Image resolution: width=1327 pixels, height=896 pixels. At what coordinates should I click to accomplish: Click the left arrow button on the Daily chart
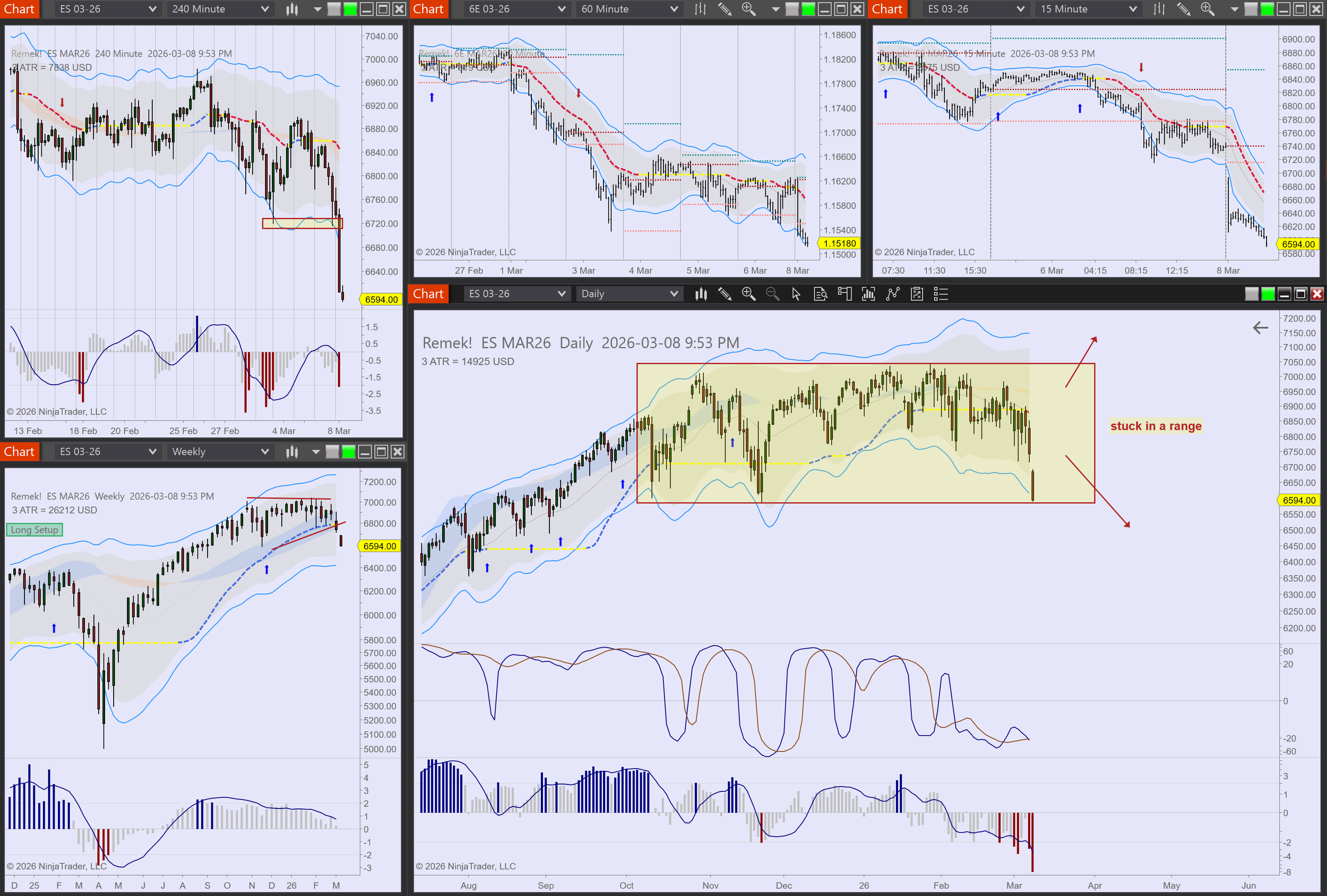point(1260,328)
